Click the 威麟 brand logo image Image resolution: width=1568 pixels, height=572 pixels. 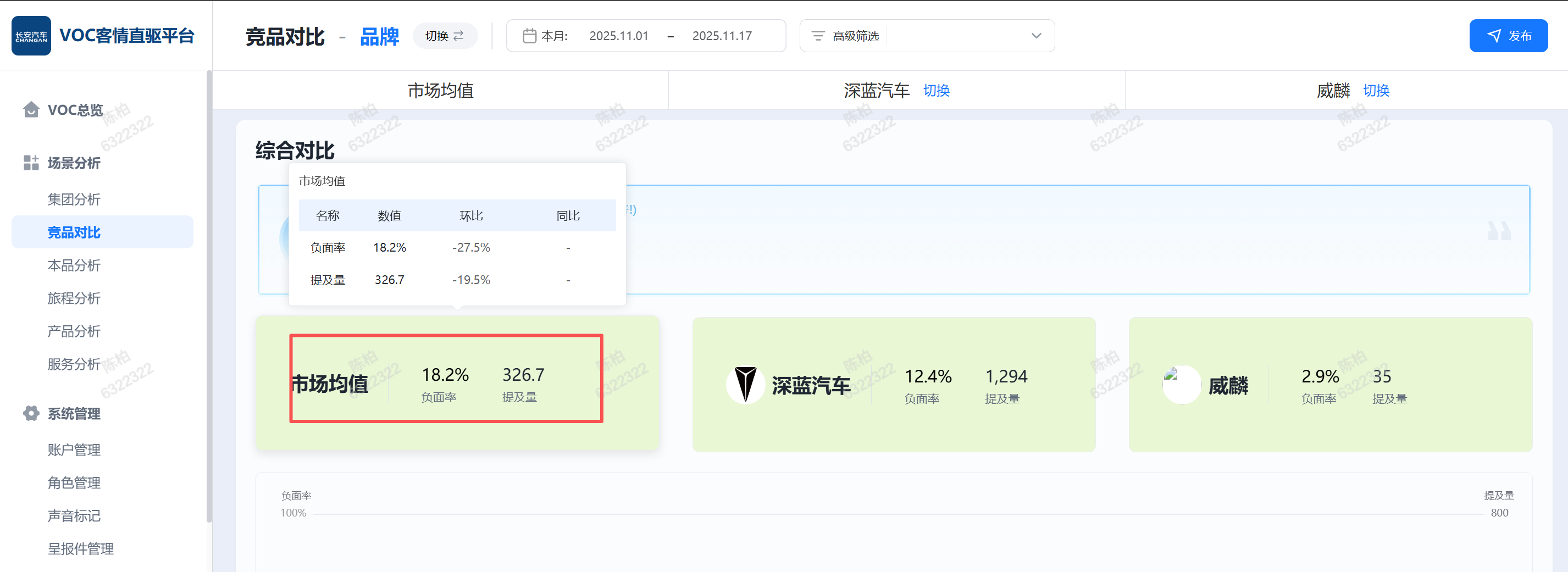pyautogui.click(x=1181, y=385)
